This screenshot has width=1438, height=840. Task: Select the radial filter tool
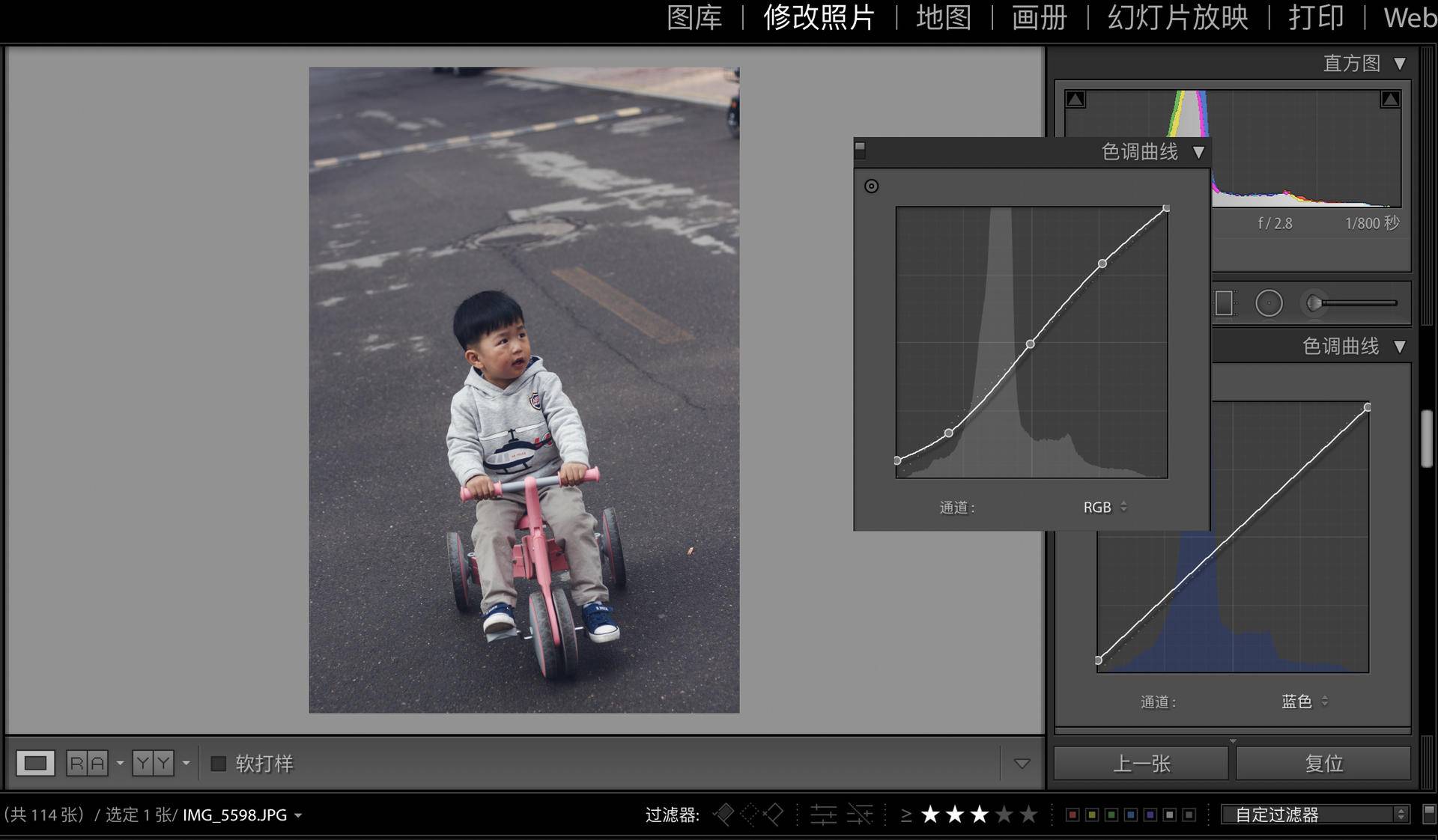click(1269, 303)
